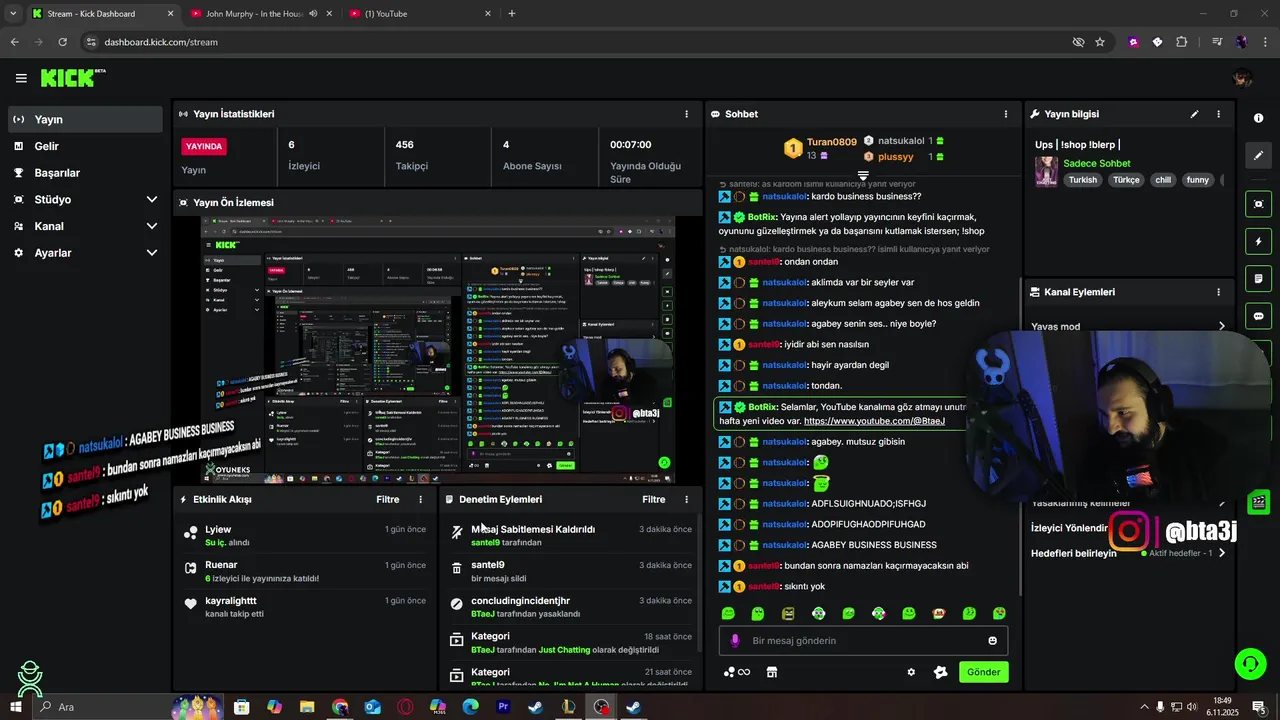This screenshot has height=720, width=1280.
Task: Open Kanal Eylemleri panel three-dot menu
Action: click(x=1218, y=292)
